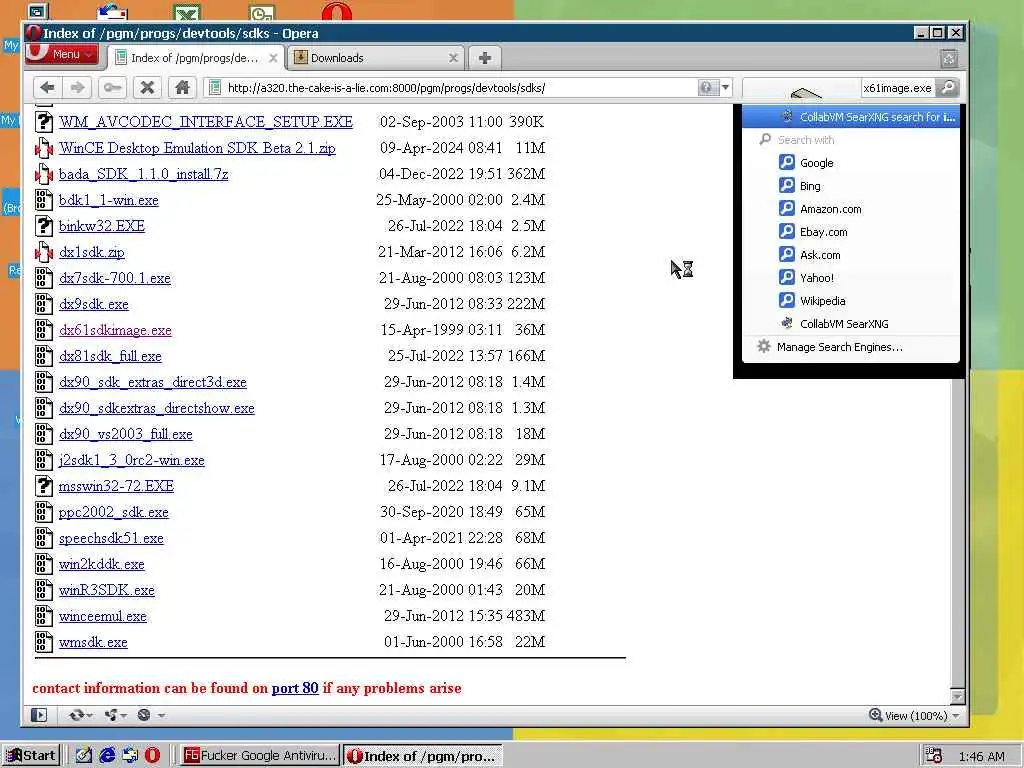
Task: Open dx90_sdkextras_directshow.exe link
Action: pos(157,409)
